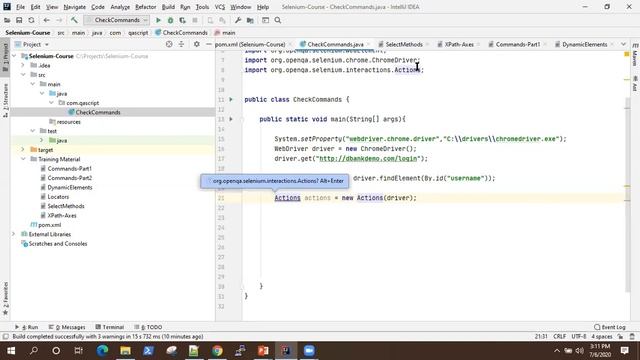The width and height of the screenshot is (640, 360).
Task: Click run gutter icon beside class CheckCommands
Action: (x=231, y=99)
